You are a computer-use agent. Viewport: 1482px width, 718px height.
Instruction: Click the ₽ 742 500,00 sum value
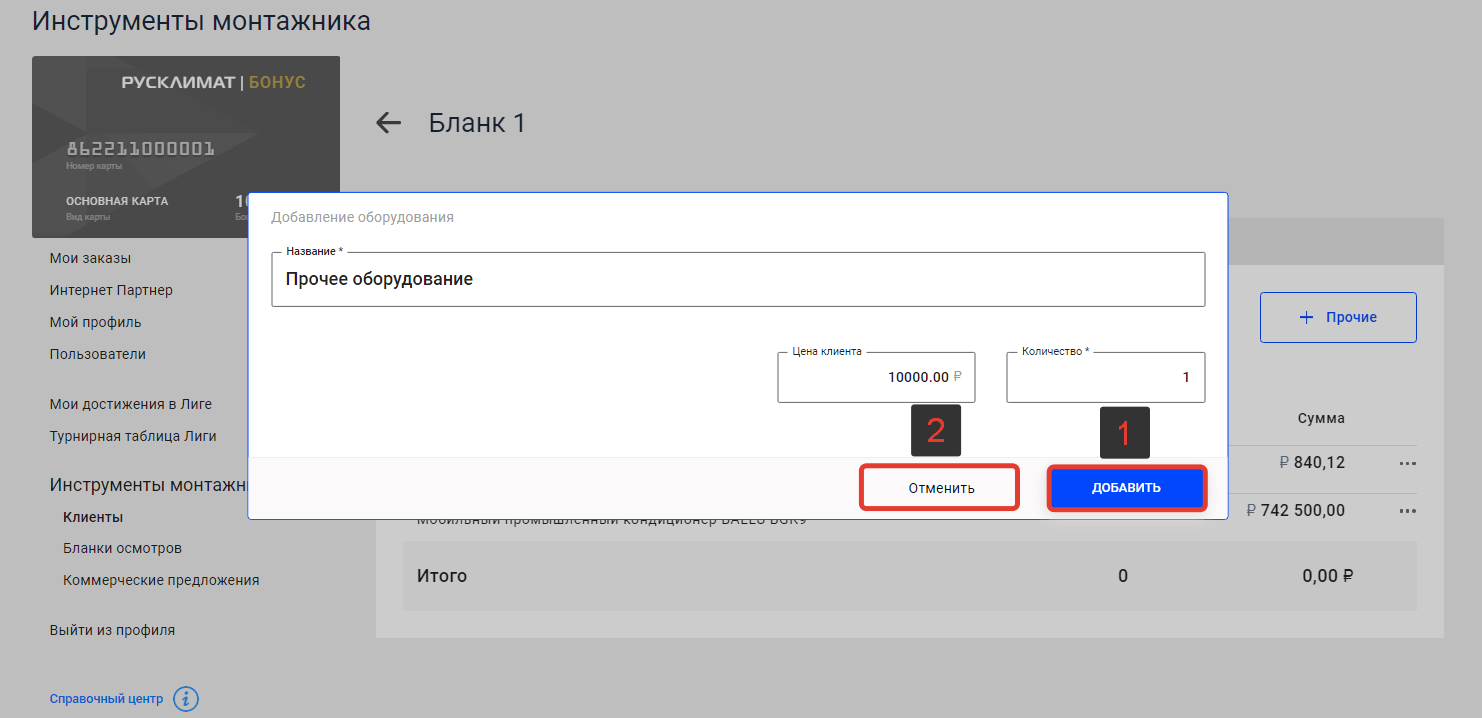point(1296,510)
